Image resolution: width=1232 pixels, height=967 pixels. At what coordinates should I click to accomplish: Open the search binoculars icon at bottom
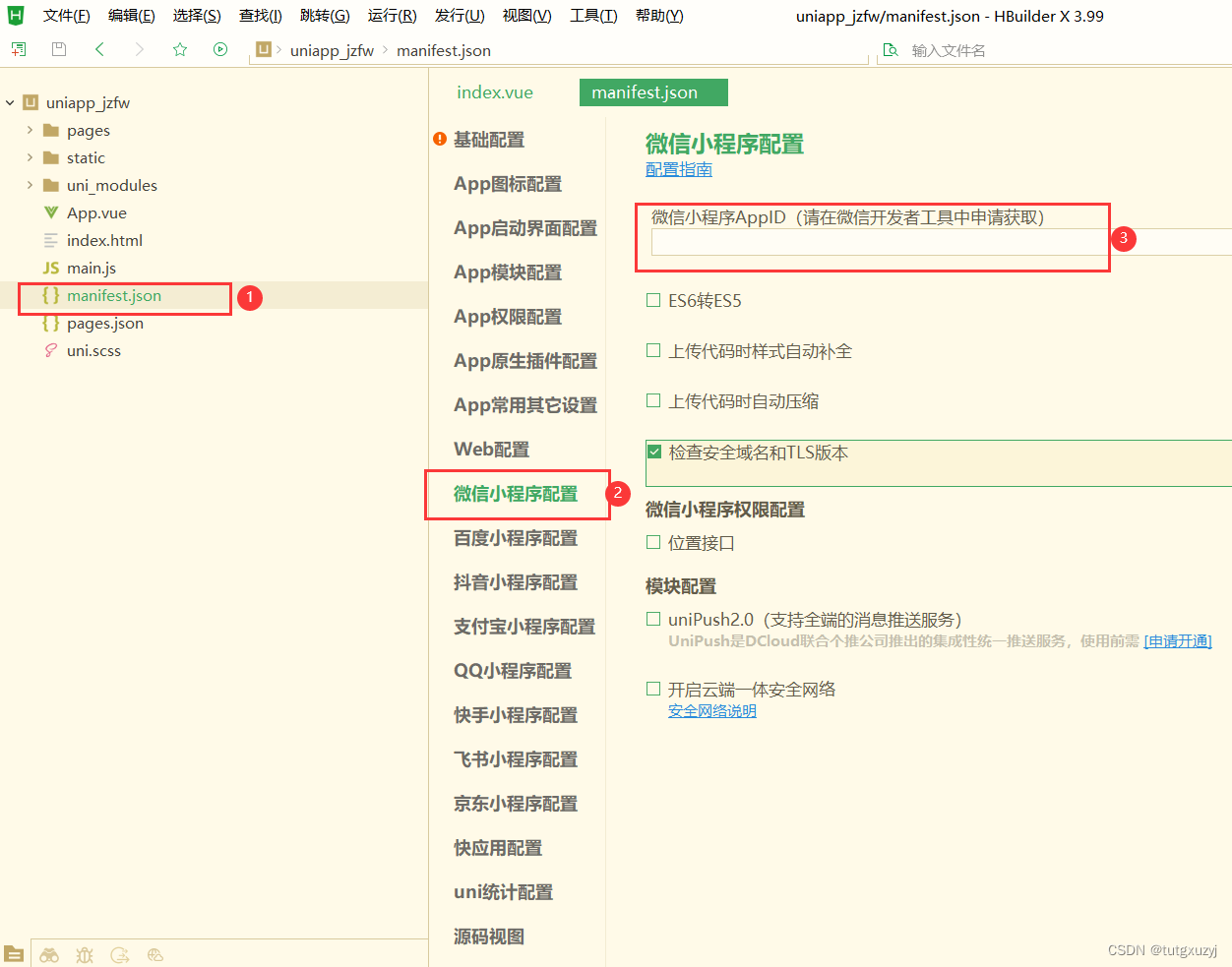click(49, 954)
